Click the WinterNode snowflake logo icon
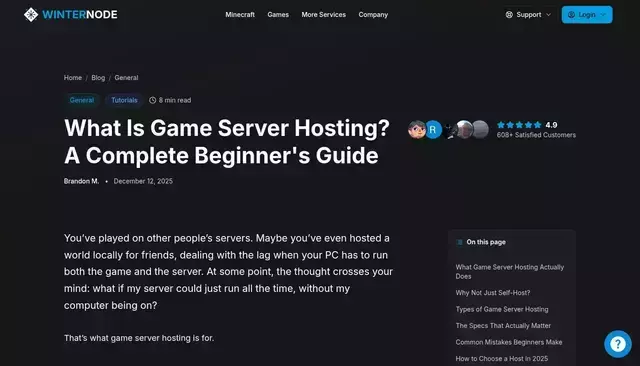 [x=31, y=15]
